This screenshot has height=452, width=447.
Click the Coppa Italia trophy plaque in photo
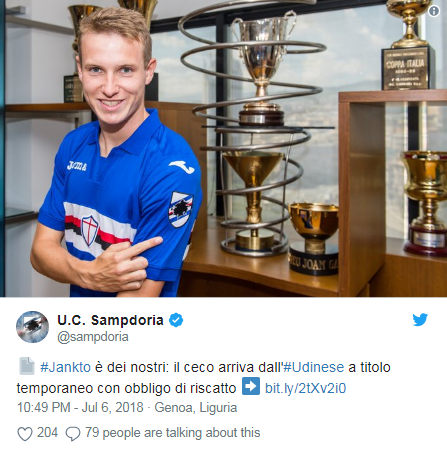(406, 69)
